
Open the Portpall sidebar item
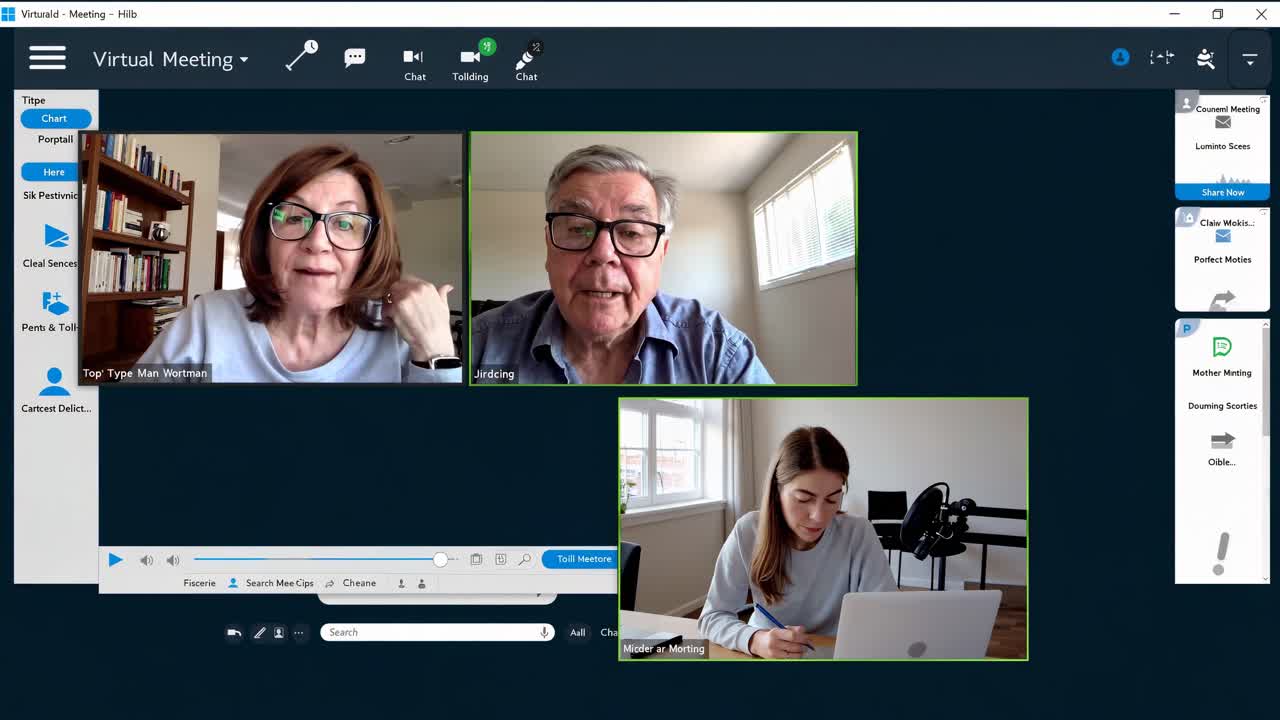pyautogui.click(x=55, y=139)
